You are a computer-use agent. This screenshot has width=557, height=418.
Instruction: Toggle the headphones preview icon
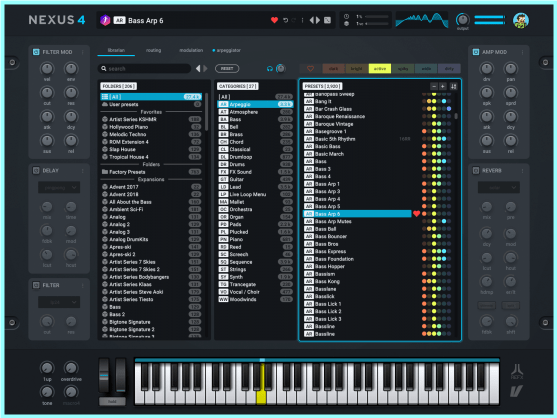point(270,69)
